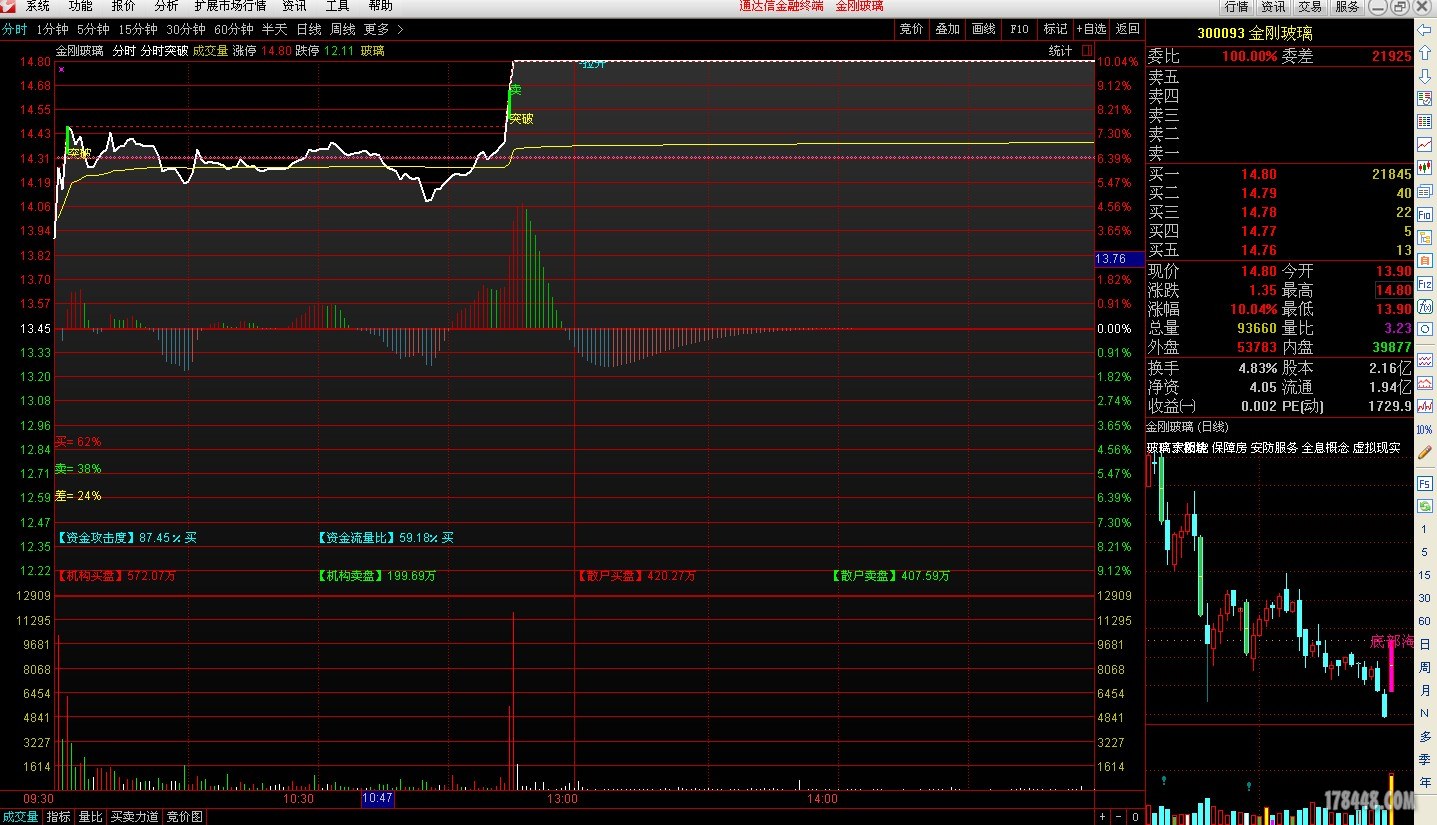This screenshot has height=825, width=1437.
Task: Click the plus button at chart bottom right
Action: pos(1103,817)
